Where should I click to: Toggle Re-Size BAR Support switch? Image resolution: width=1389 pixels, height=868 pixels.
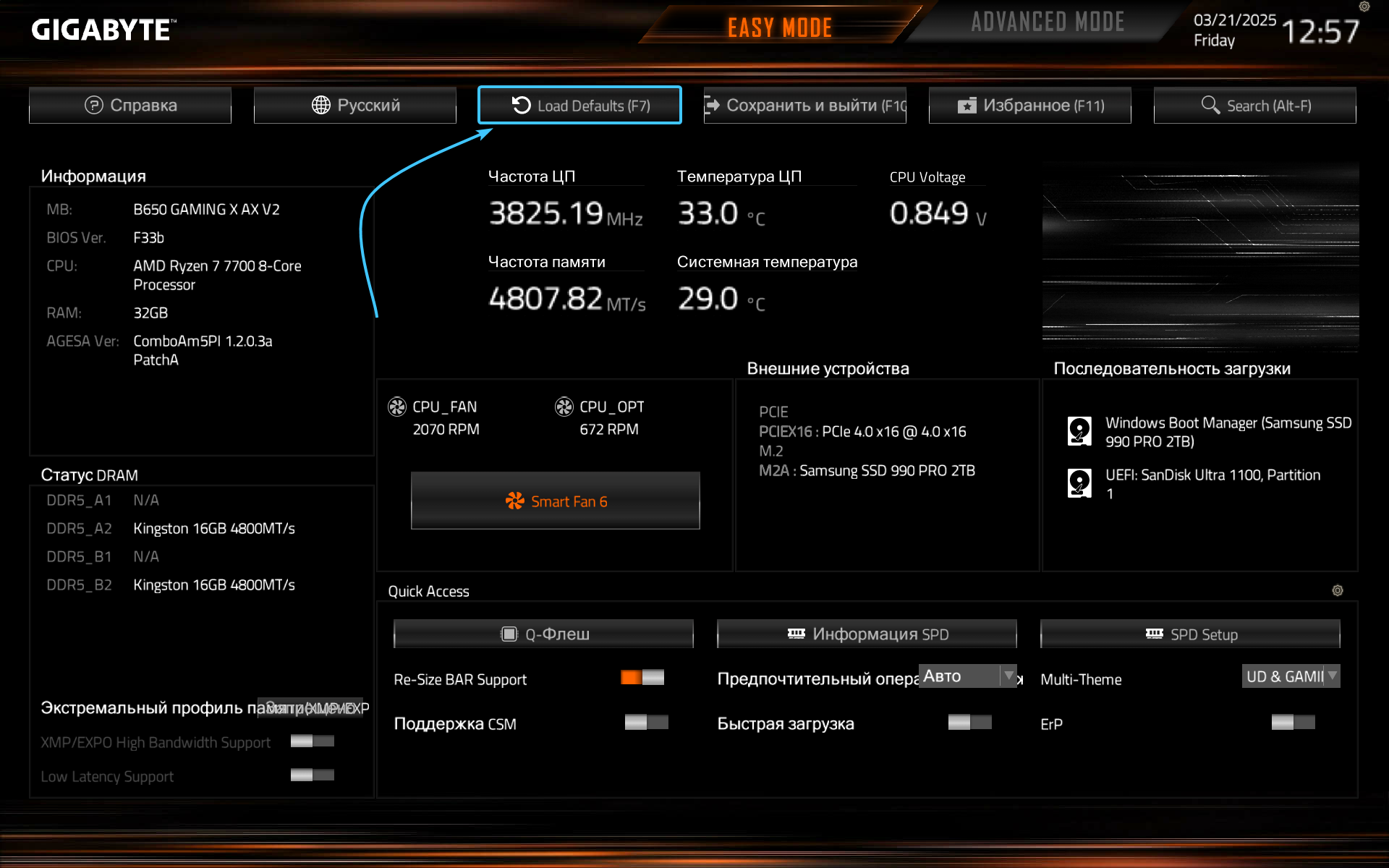642,677
